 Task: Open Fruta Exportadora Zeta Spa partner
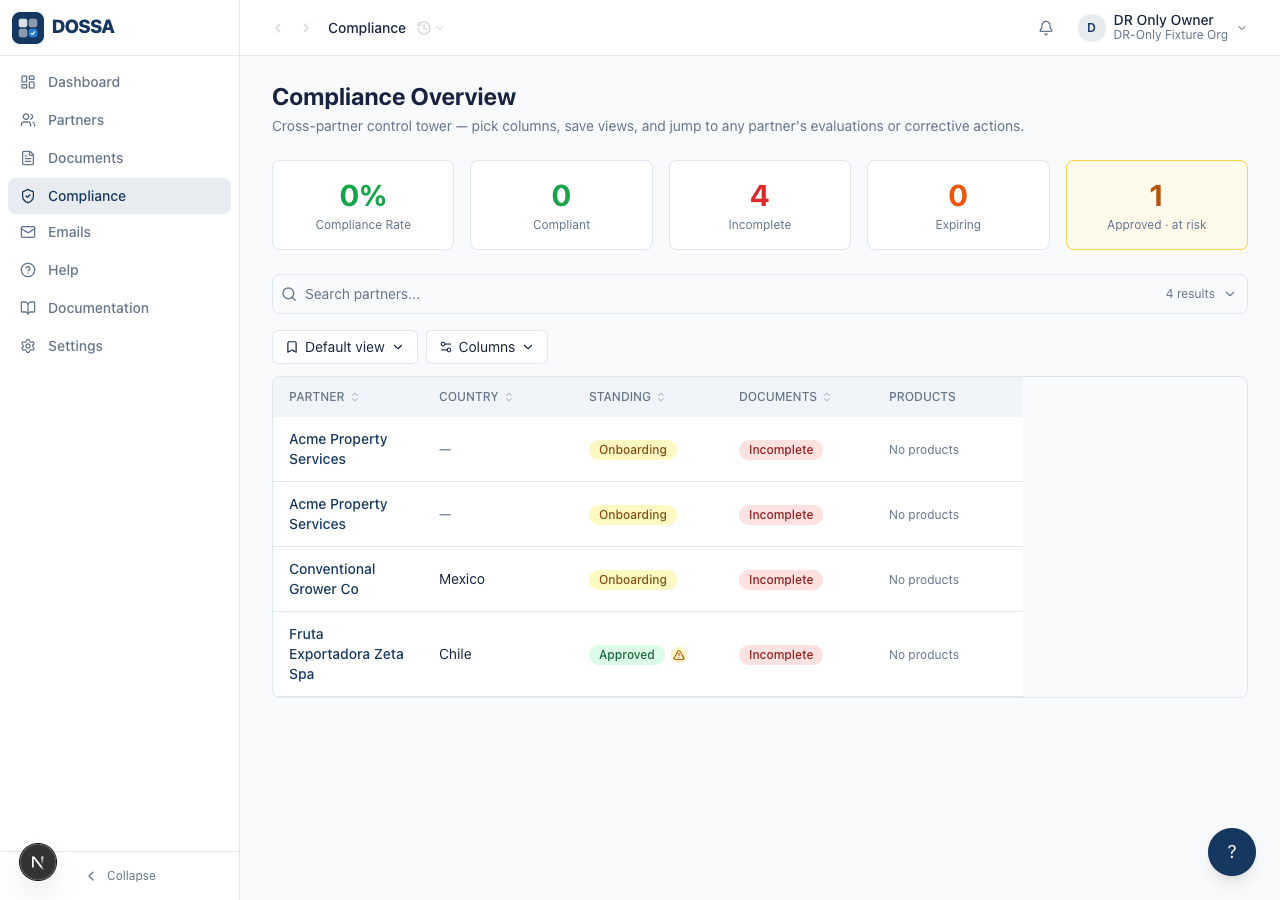pos(346,654)
